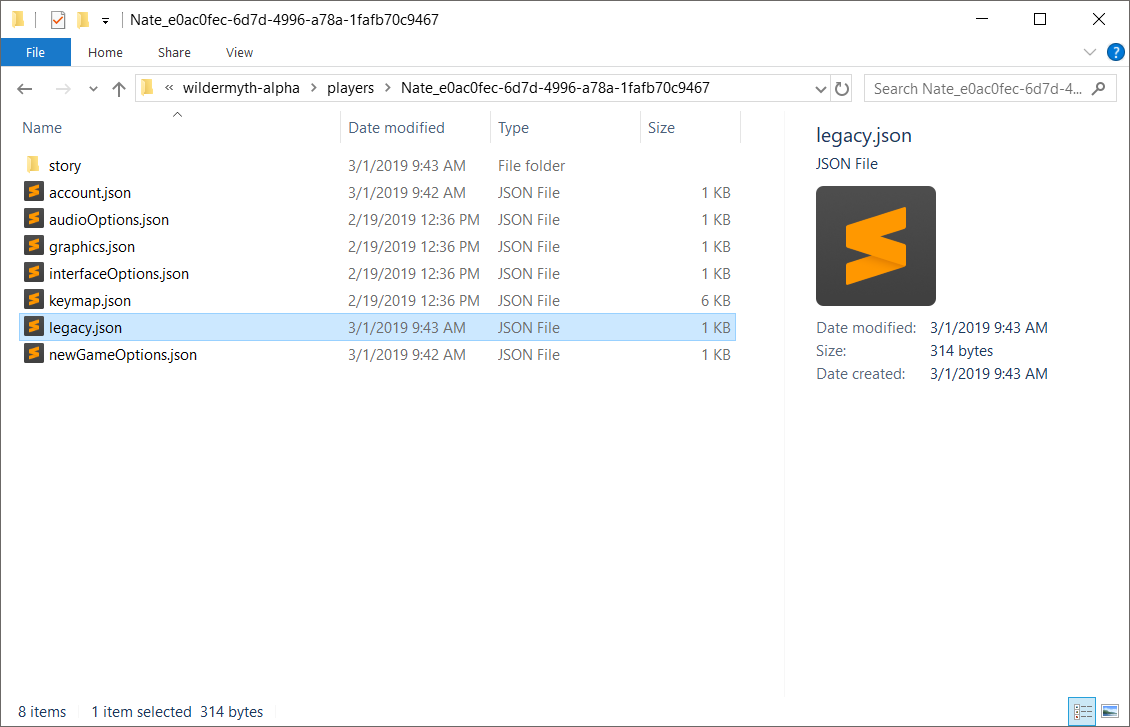Screen dimensions: 1130x727
Task: Expand the address bar history dropdown
Action: [820, 89]
